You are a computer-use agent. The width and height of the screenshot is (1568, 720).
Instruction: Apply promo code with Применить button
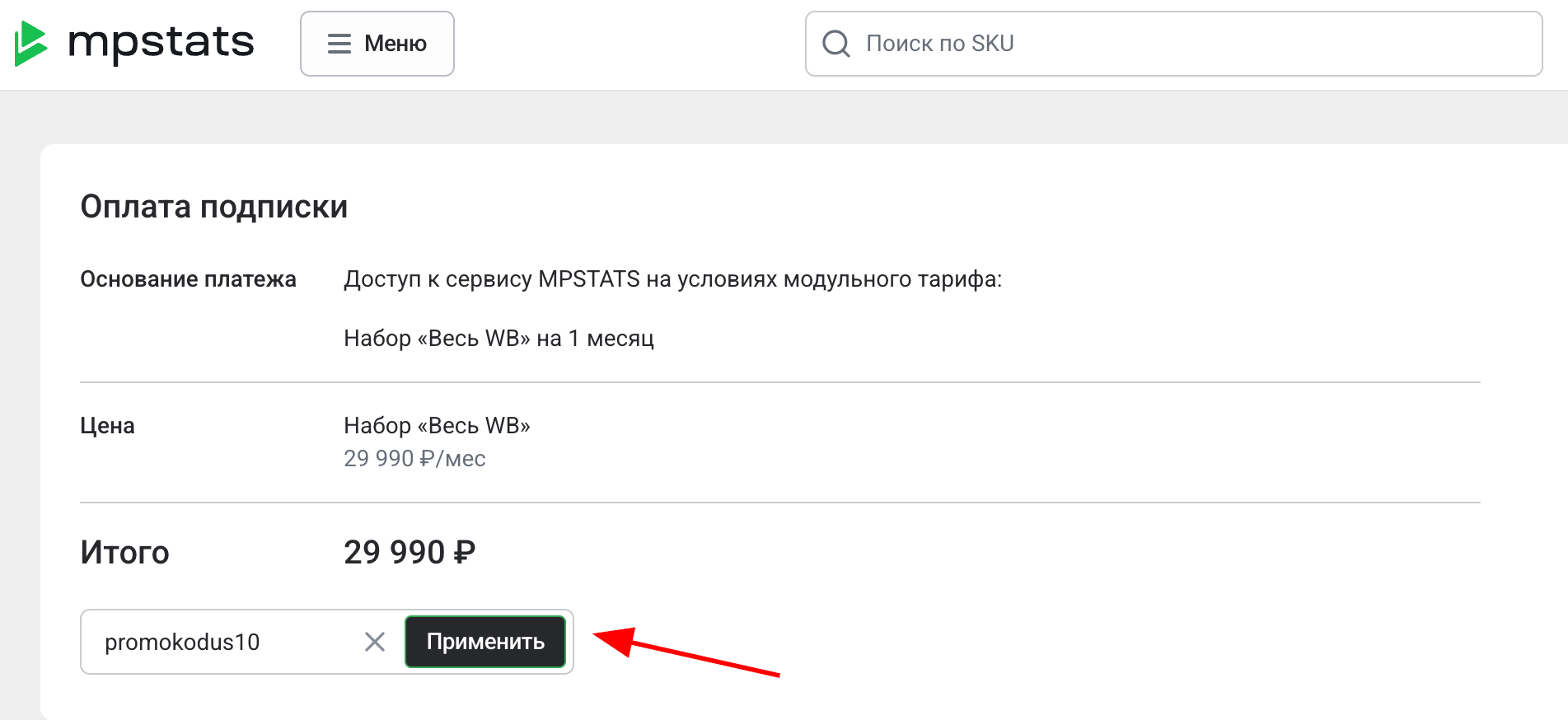(x=485, y=642)
